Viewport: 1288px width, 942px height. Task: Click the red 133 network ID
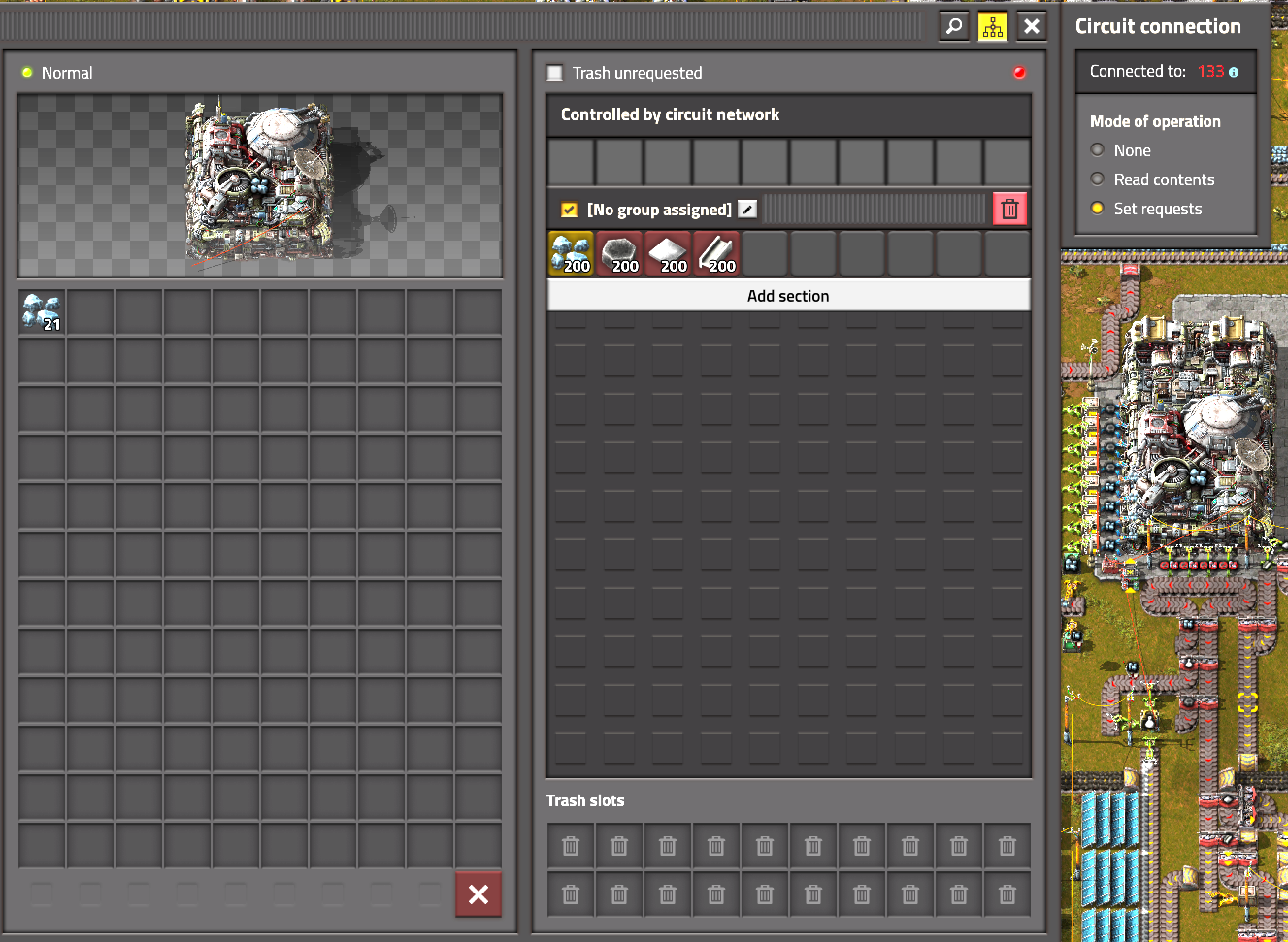pyautogui.click(x=1210, y=72)
